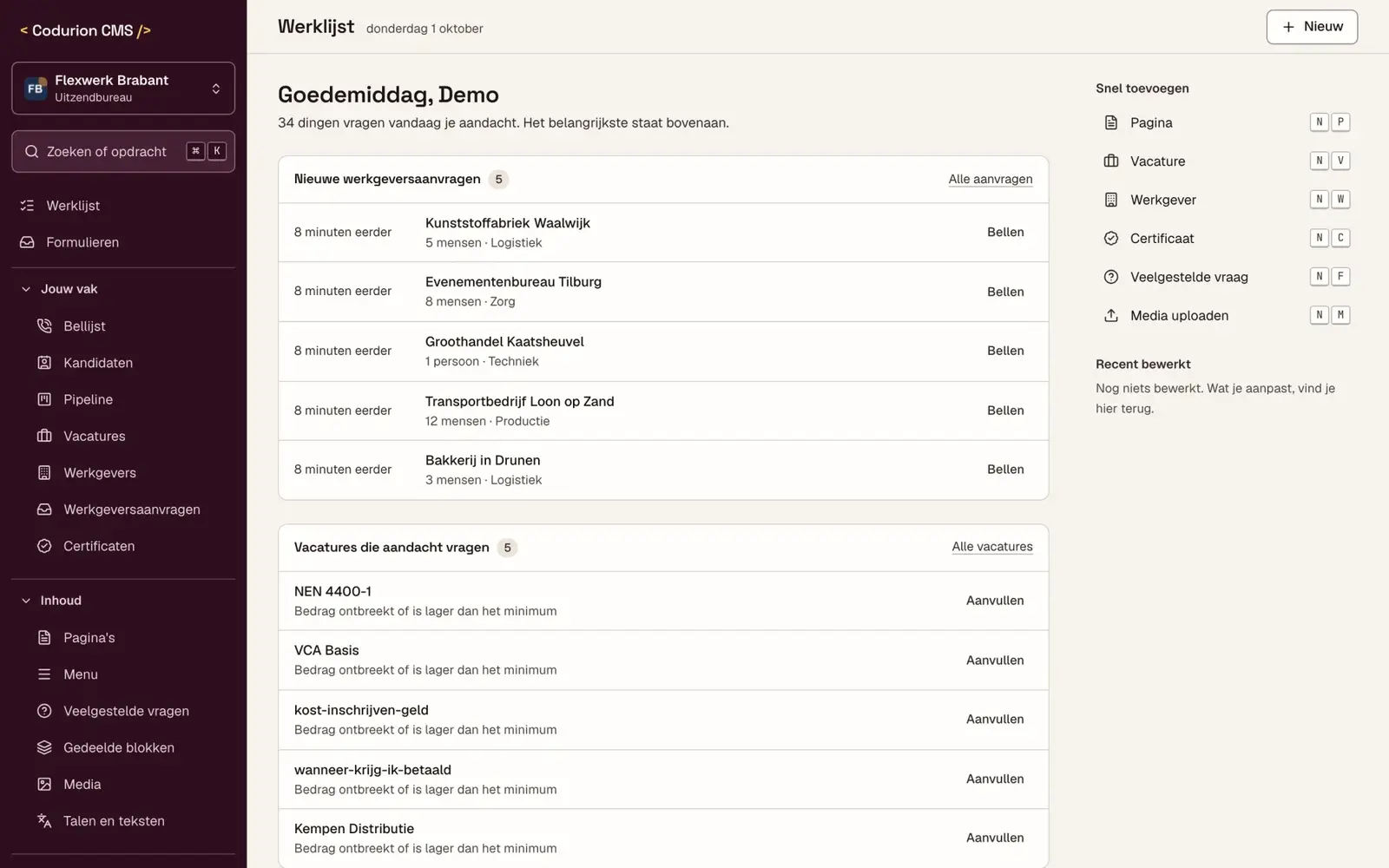The width and height of the screenshot is (1389, 868).
Task: Click the Media uploaden upload icon
Action: point(1111,316)
